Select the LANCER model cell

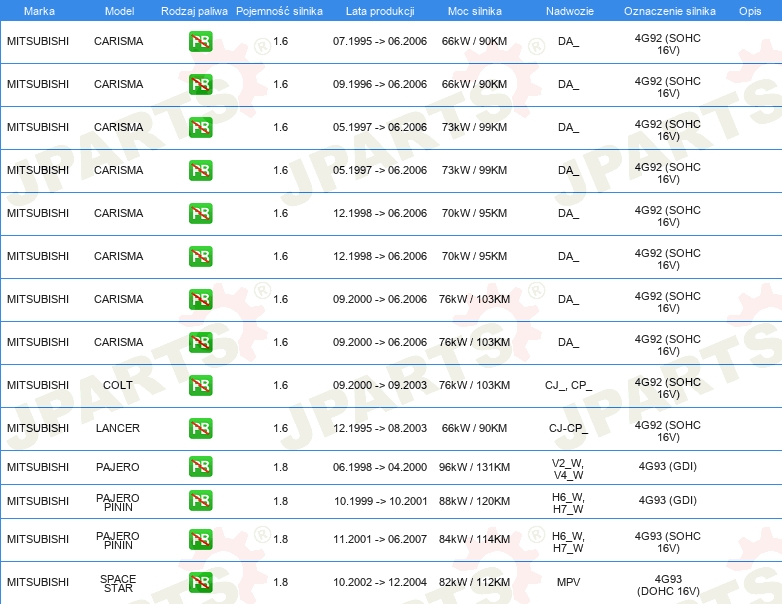coord(118,428)
